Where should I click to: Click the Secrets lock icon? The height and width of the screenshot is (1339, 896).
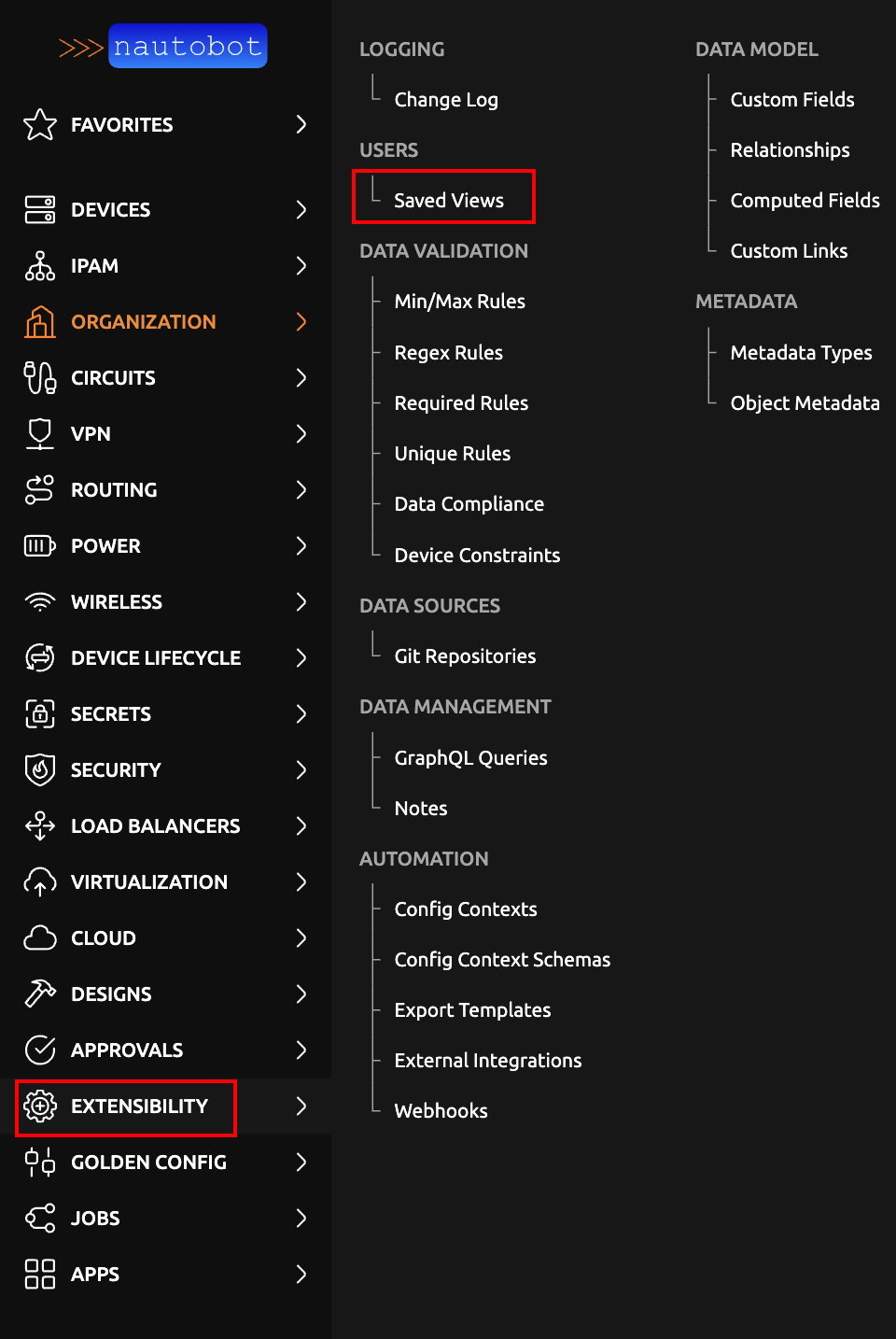(x=40, y=714)
